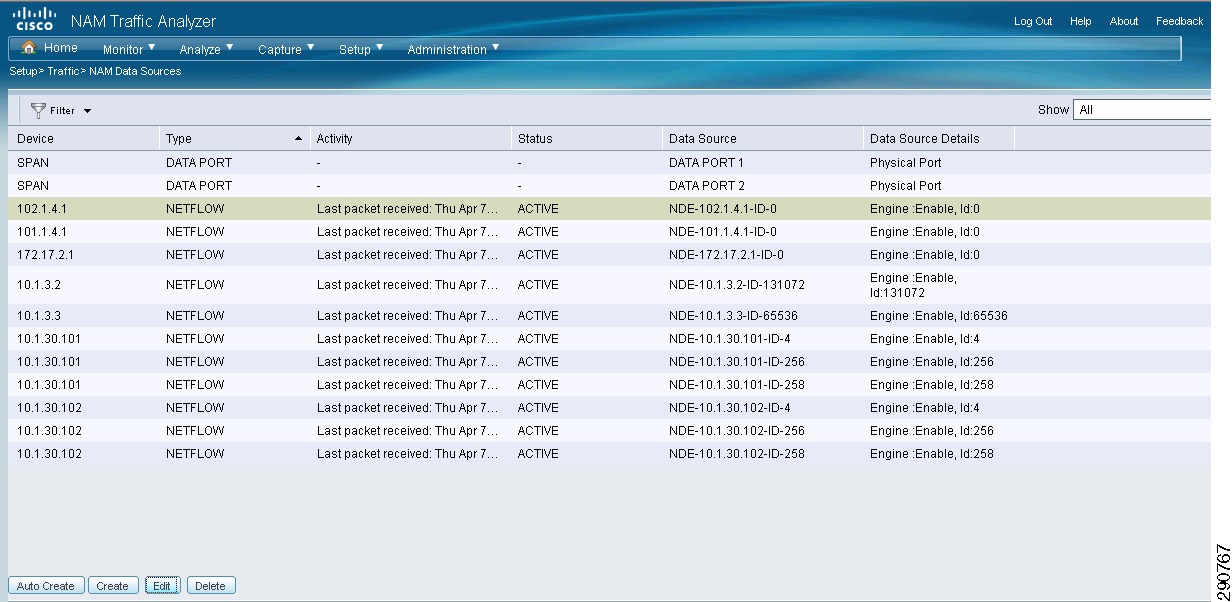
Task: Open the Analyze menu
Action: (x=206, y=49)
